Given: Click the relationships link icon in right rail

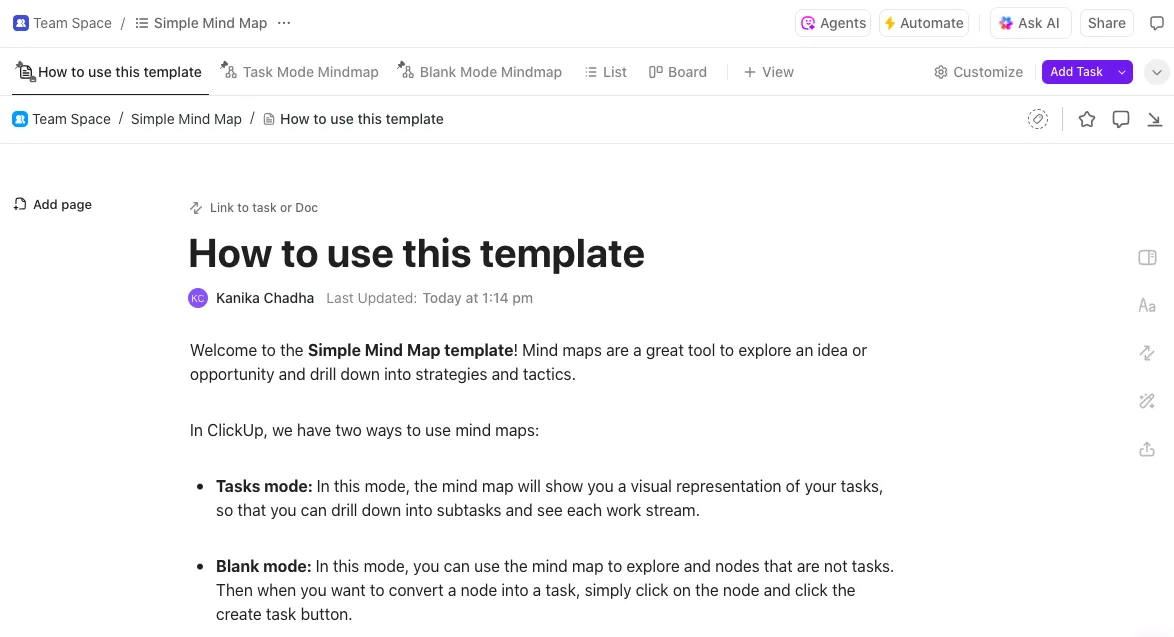Looking at the screenshot, I should pos(1147,353).
